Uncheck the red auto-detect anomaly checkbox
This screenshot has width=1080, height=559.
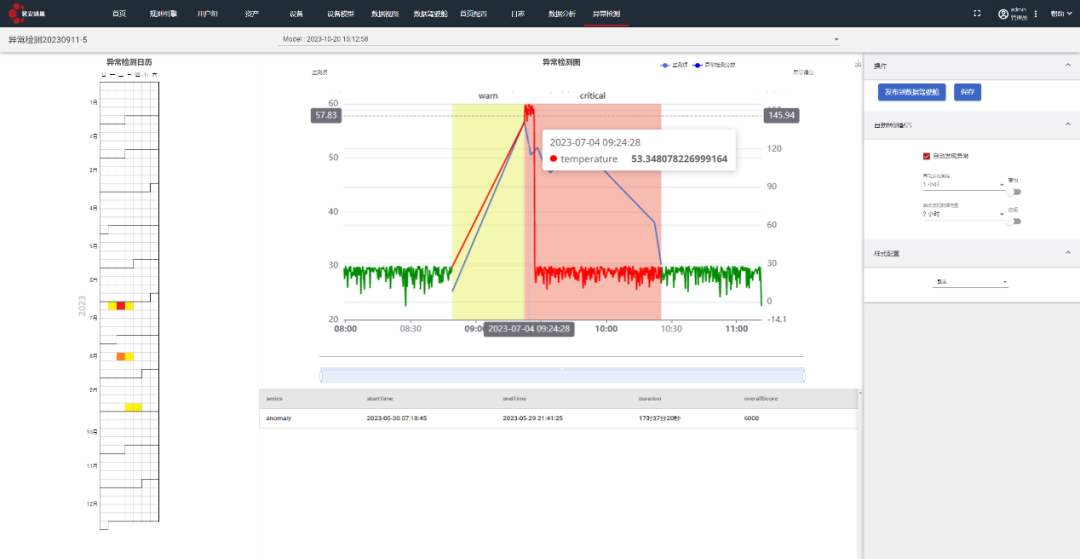tap(927, 156)
